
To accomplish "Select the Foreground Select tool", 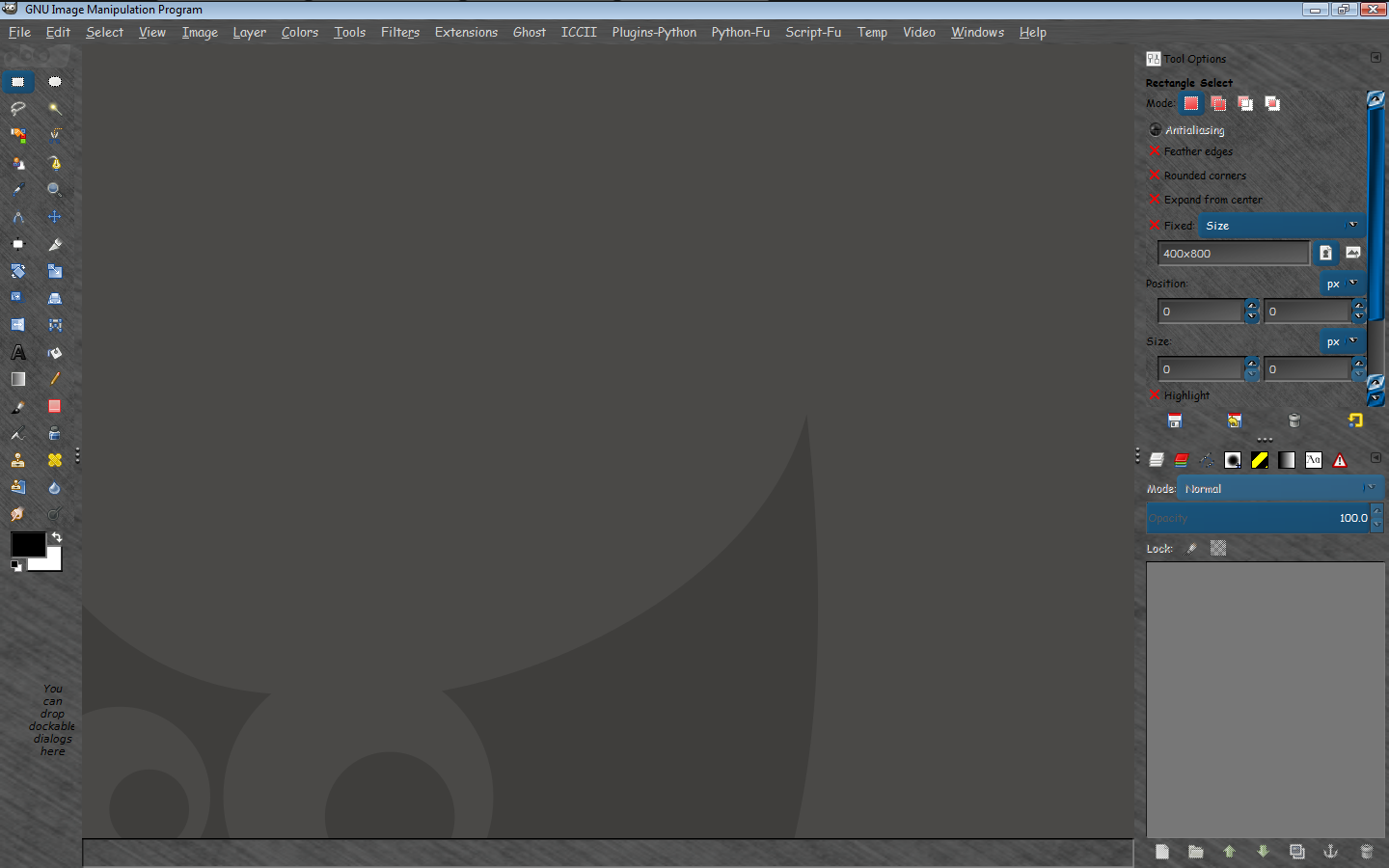I will [18, 163].
